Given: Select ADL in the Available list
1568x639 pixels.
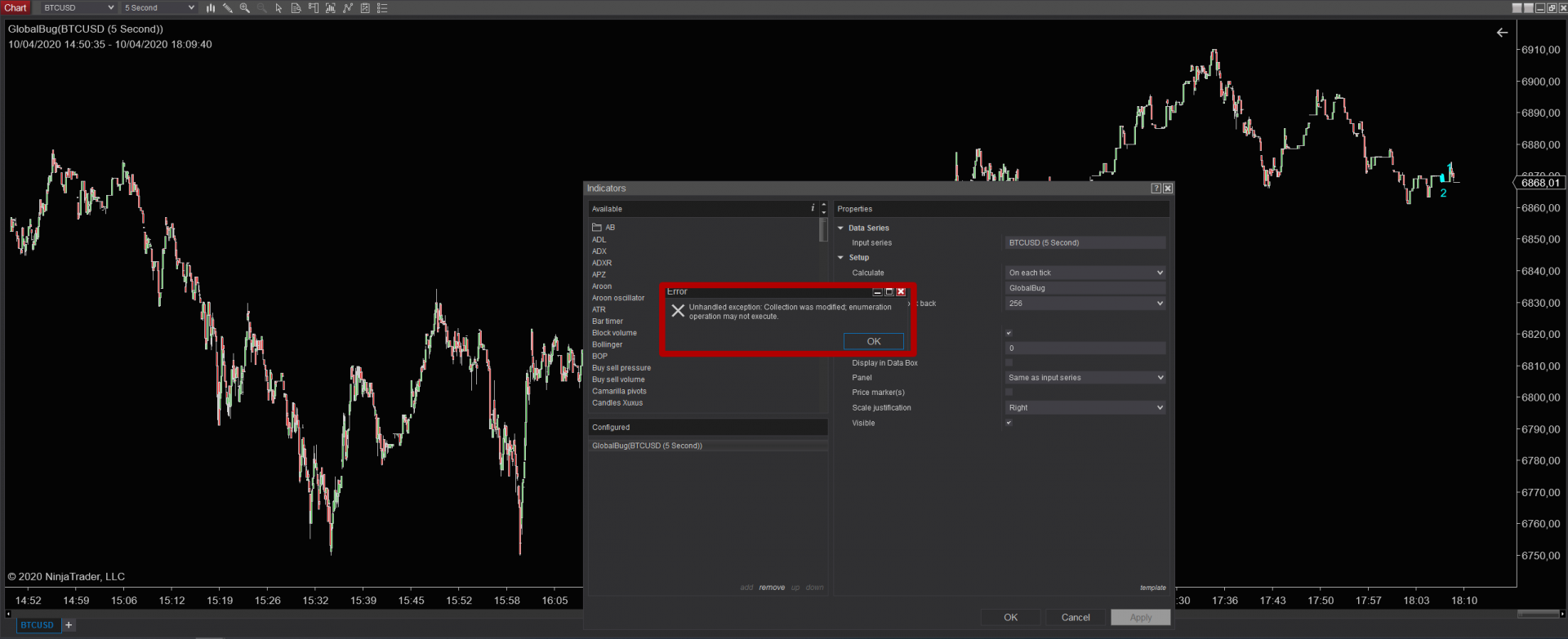Looking at the screenshot, I should 599,240.
